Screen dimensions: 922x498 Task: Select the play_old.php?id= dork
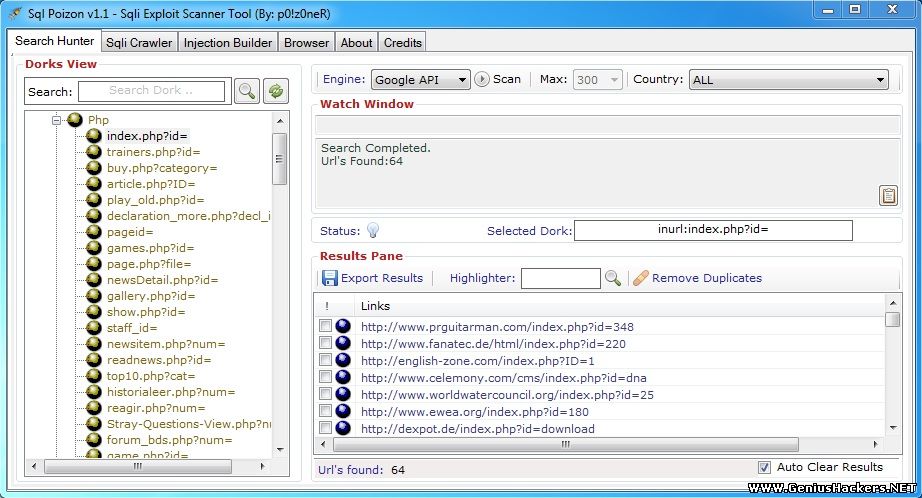click(155, 200)
